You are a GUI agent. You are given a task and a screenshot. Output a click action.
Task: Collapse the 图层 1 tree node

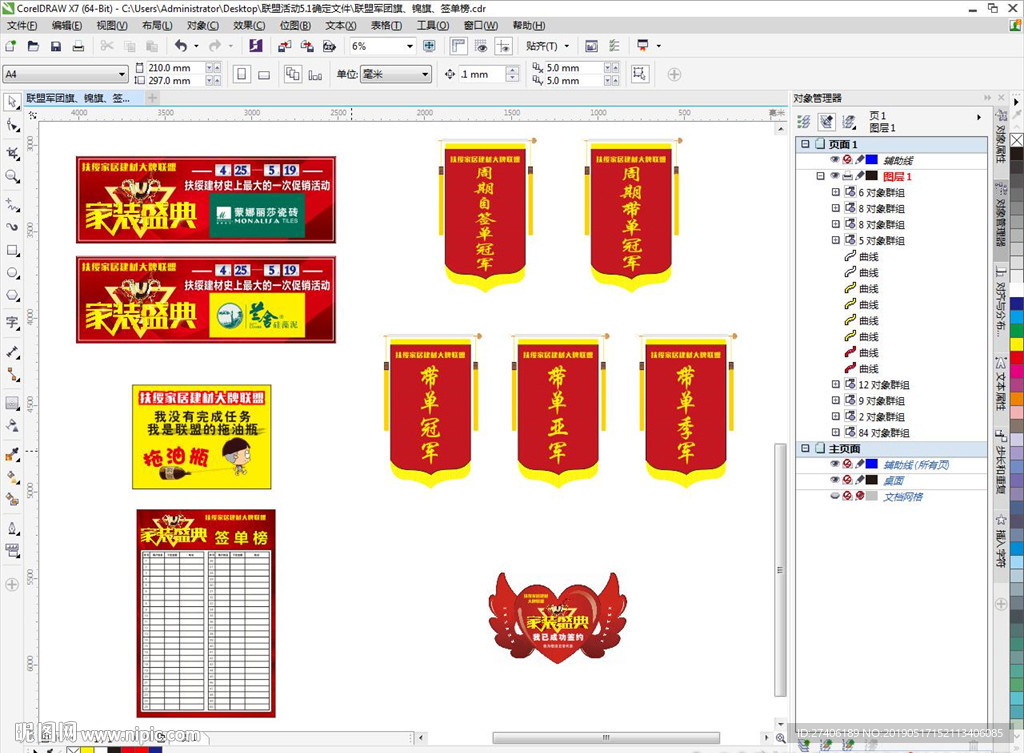(820, 176)
